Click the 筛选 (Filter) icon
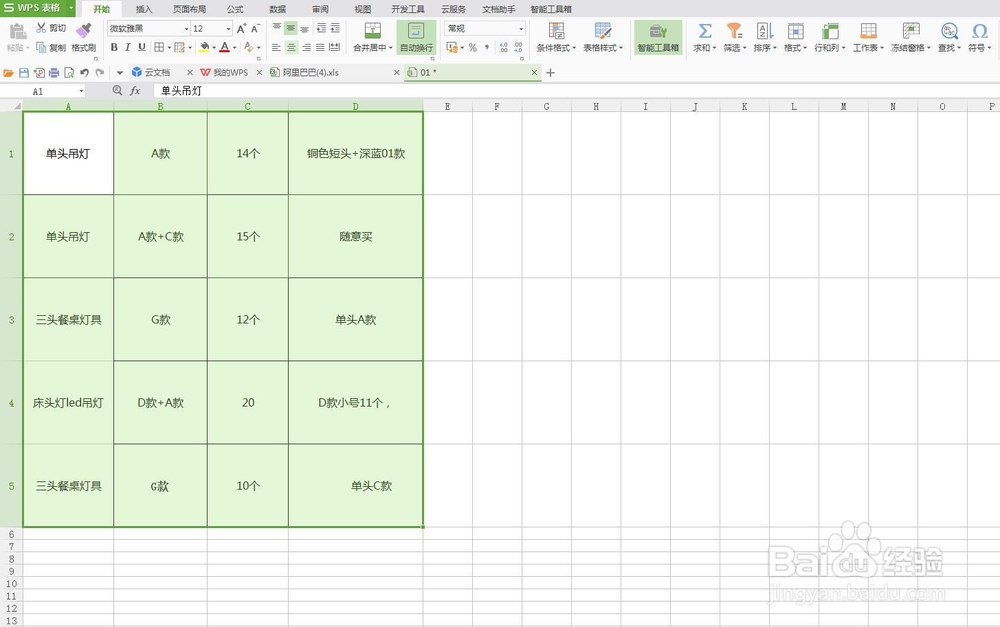This screenshot has width=1000, height=627. coord(733,35)
